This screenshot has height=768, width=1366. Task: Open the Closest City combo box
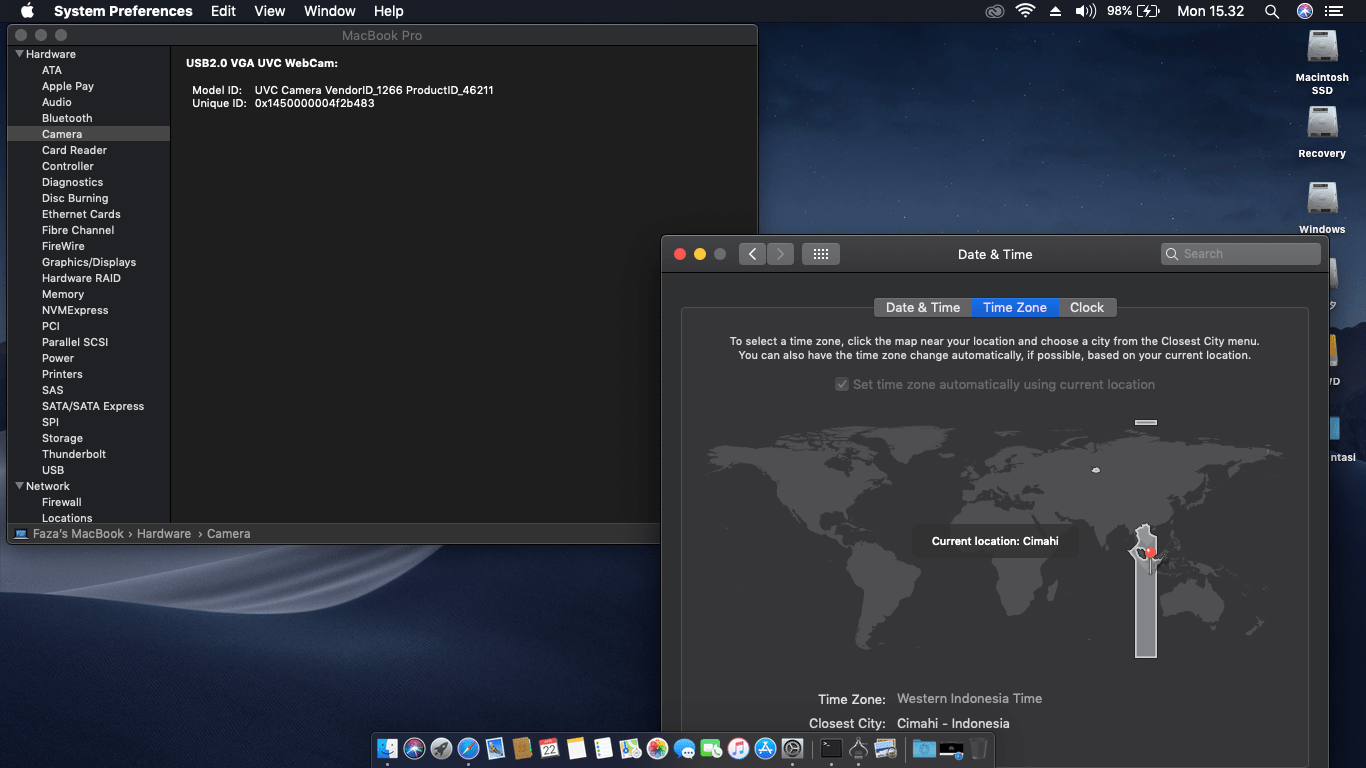(953, 724)
